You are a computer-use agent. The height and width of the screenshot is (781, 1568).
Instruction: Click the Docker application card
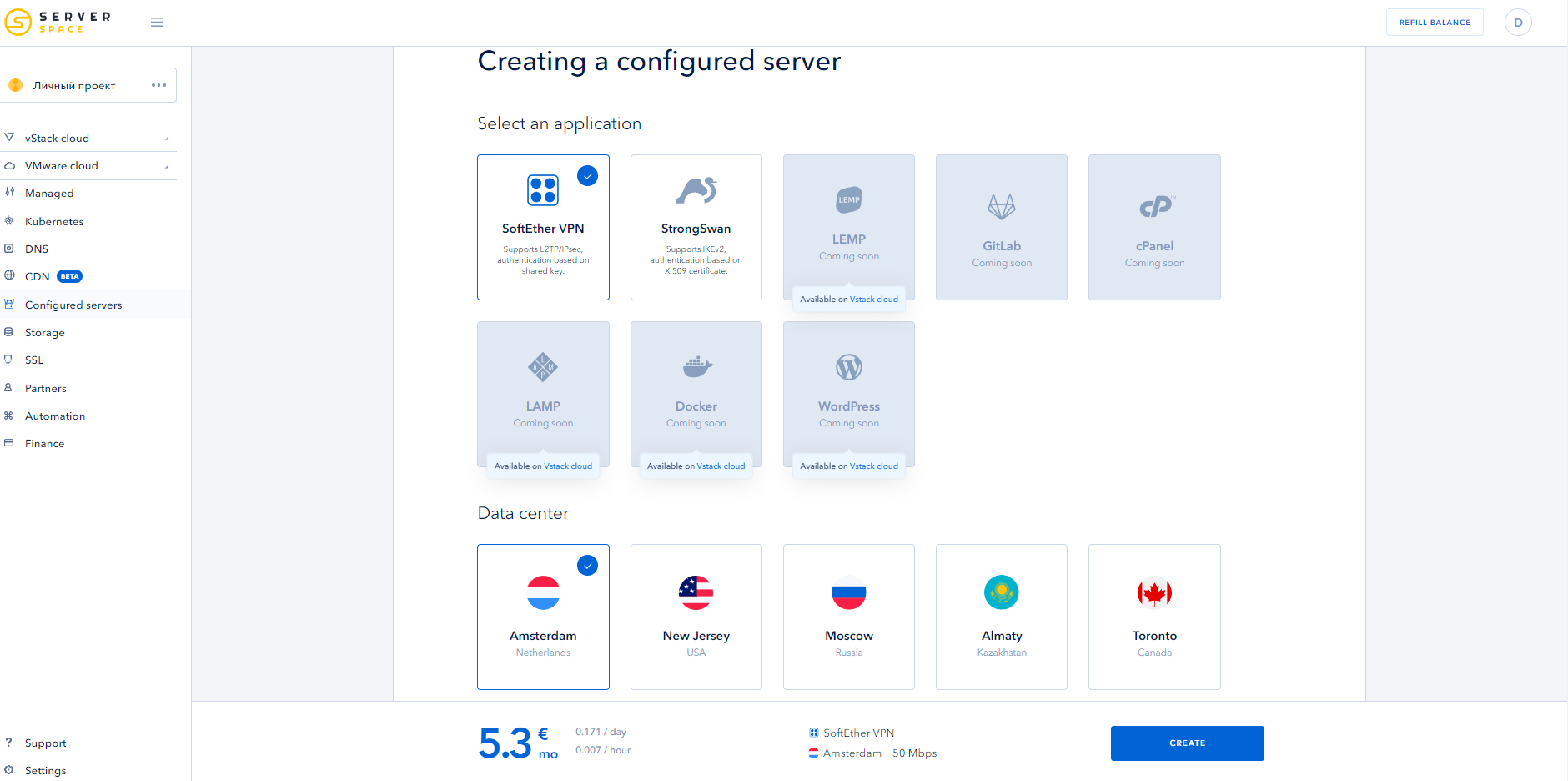tap(696, 394)
